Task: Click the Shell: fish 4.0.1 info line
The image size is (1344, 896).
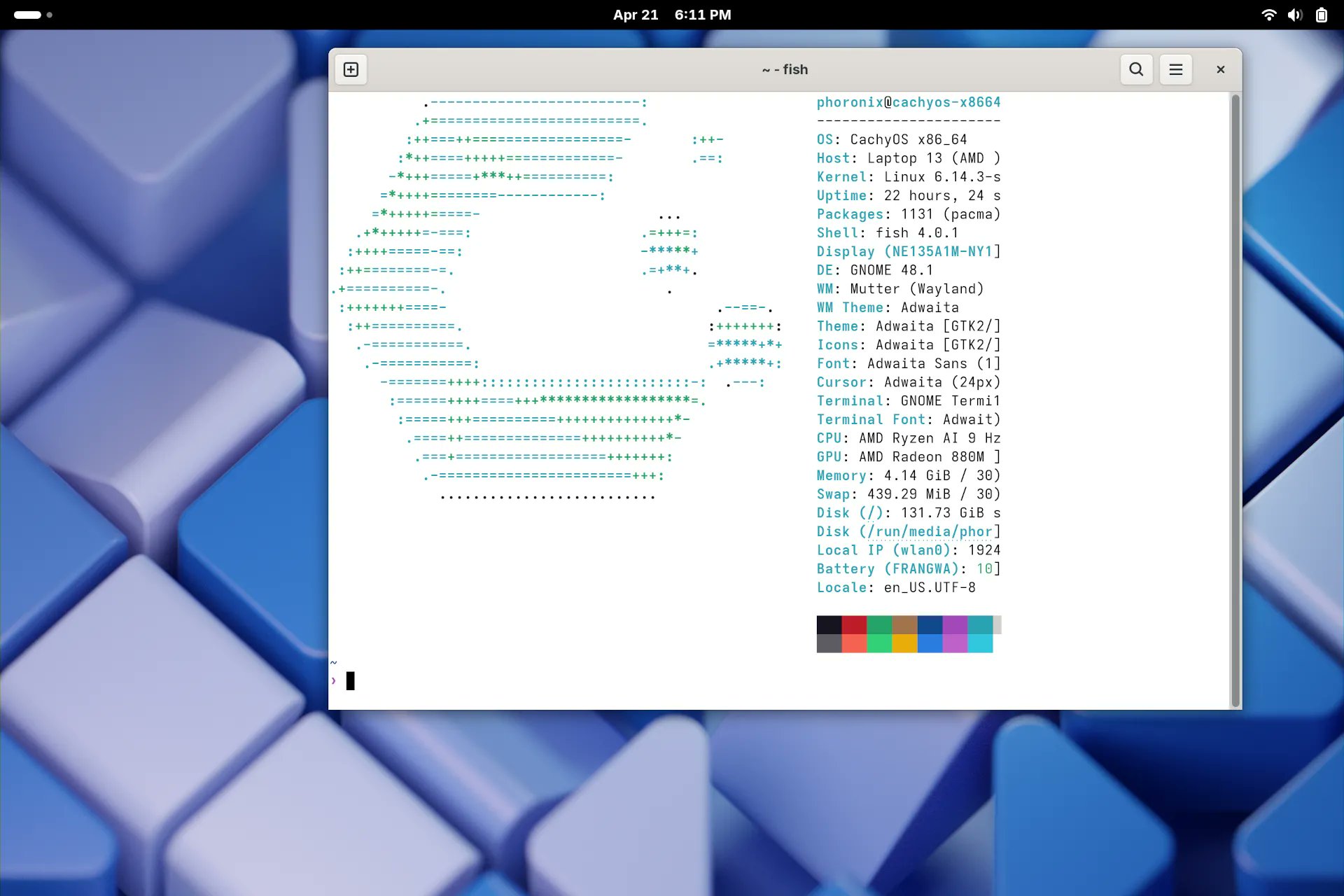Action: click(889, 232)
